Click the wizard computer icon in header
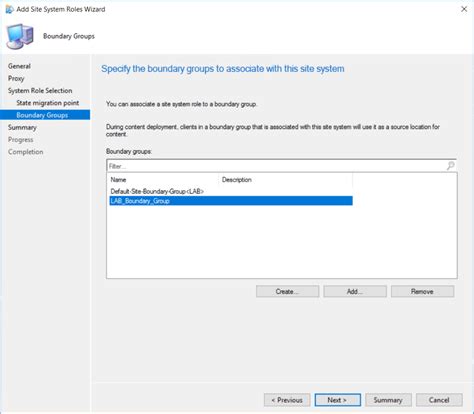The height and width of the screenshot is (414, 474). pos(20,36)
